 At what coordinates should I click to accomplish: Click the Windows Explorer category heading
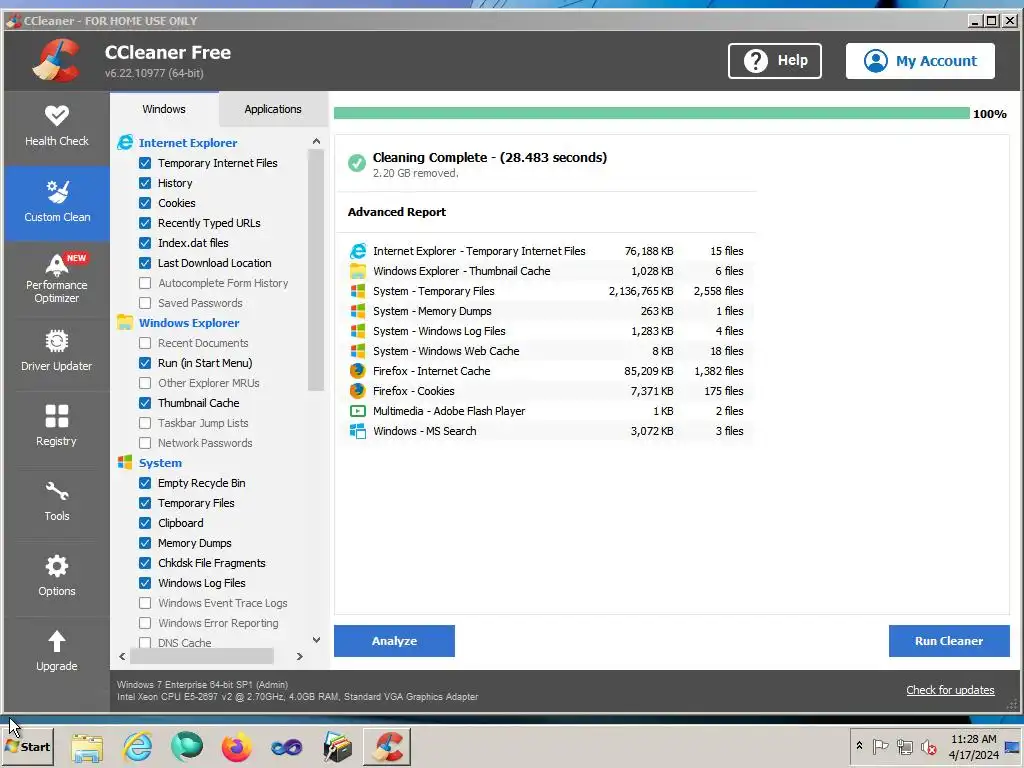point(189,323)
